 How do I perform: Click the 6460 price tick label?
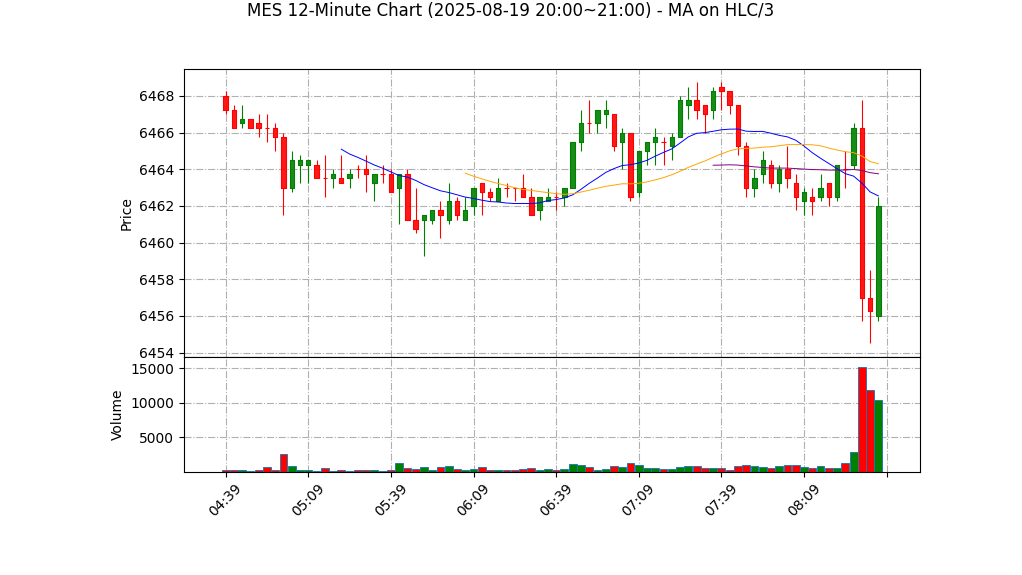156,244
